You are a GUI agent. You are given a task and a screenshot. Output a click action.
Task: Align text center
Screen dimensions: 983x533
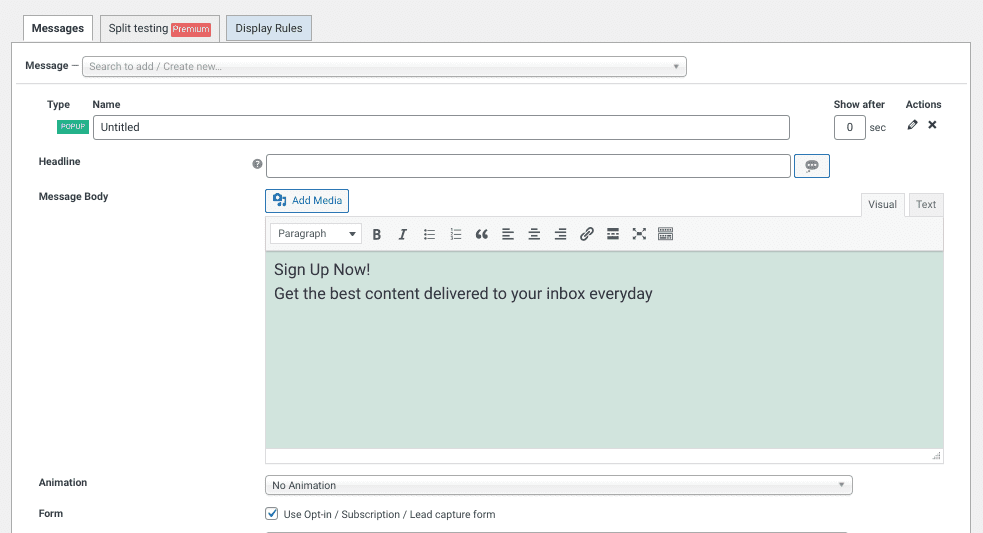(534, 234)
